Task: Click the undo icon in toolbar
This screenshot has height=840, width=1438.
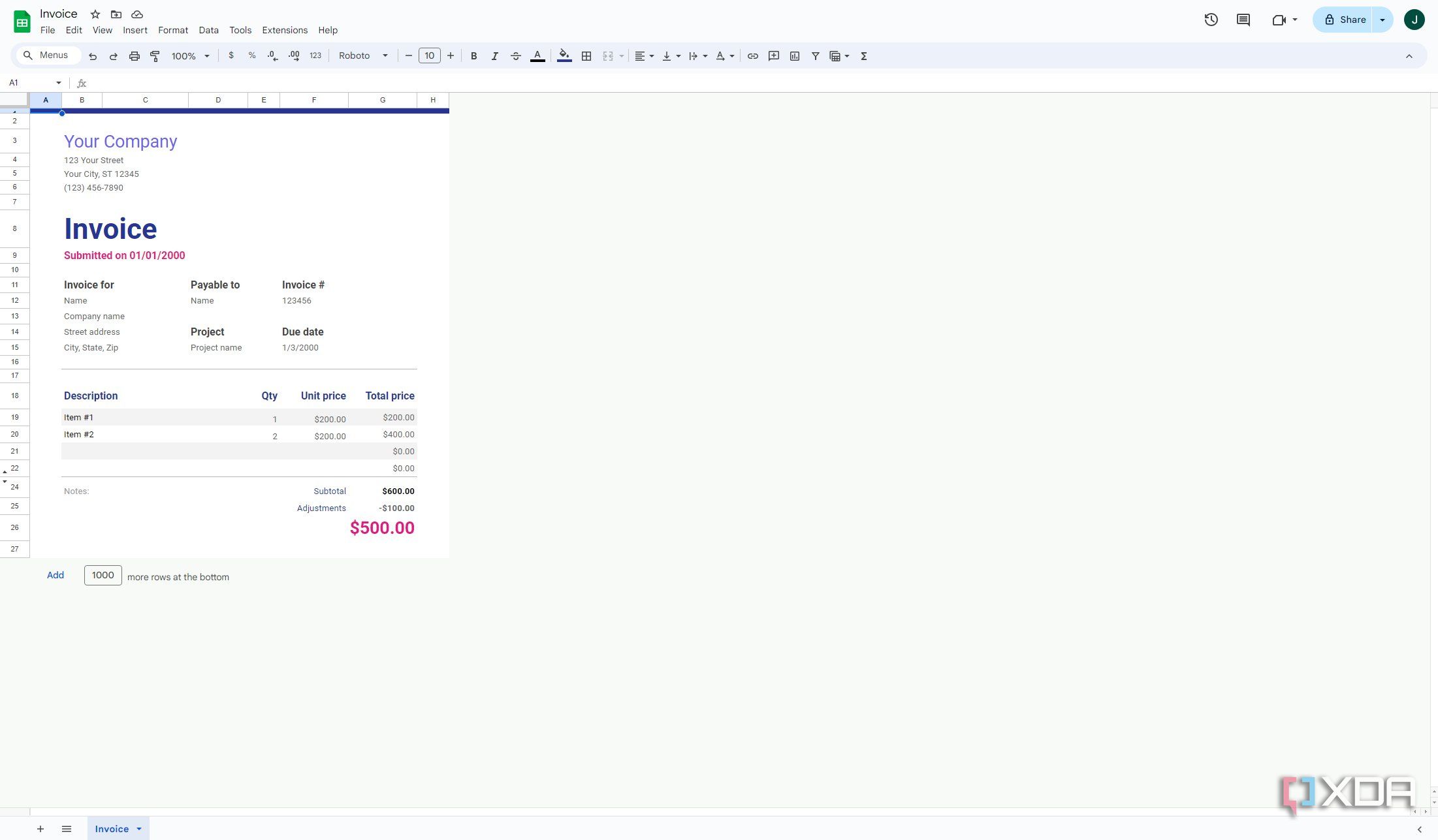Action: [93, 56]
